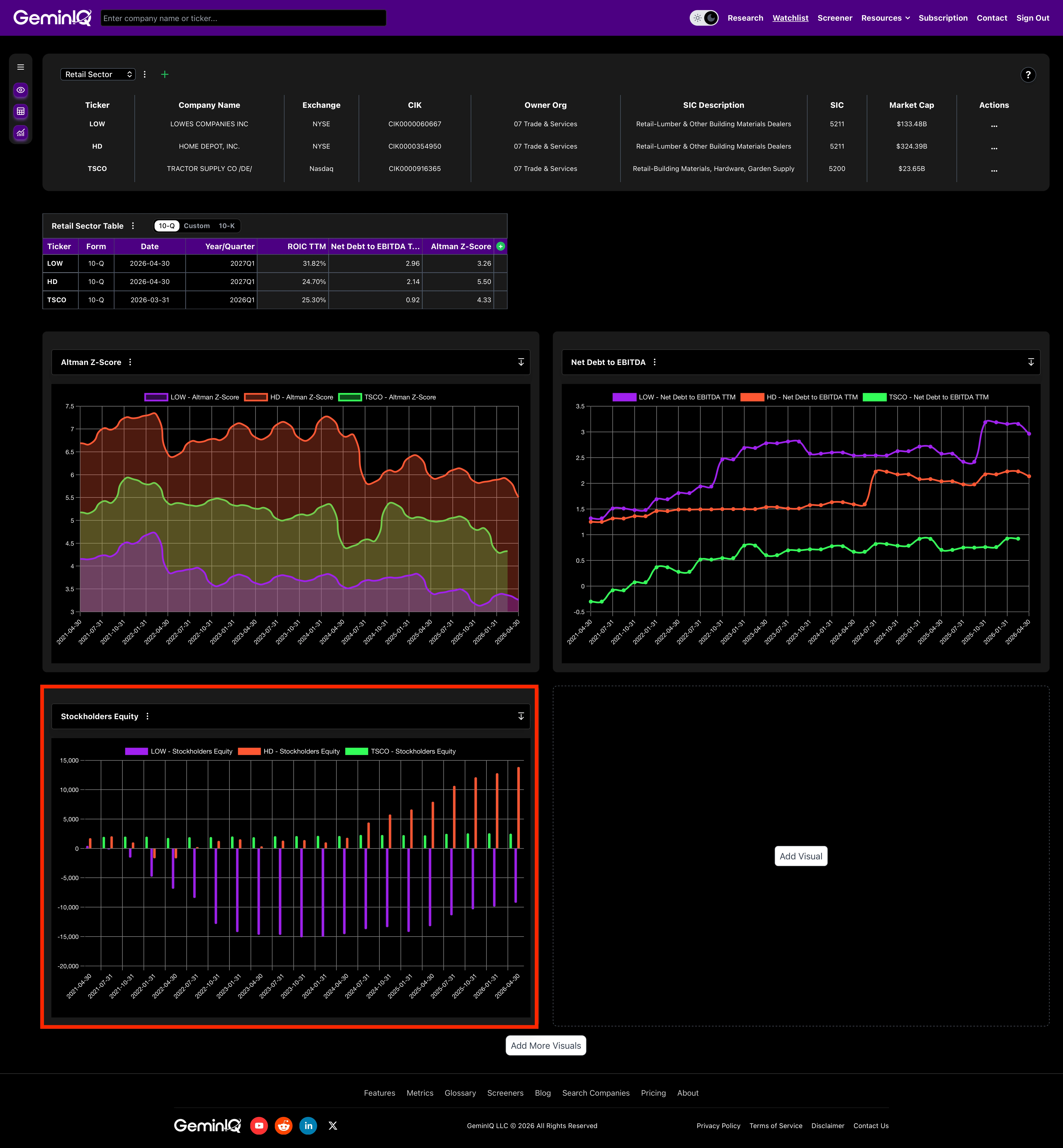
Task: Download the Net Debt to EBITDA chart
Action: point(1031,362)
